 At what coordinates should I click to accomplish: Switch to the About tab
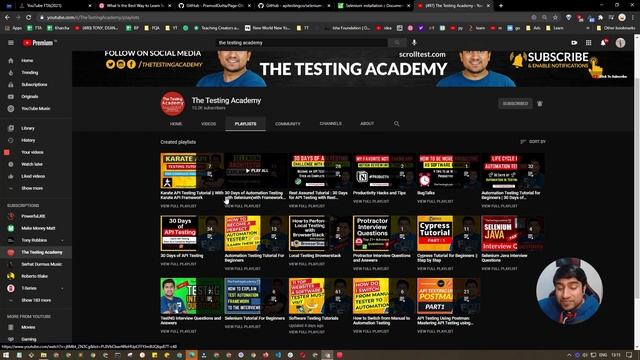[367, 124]
